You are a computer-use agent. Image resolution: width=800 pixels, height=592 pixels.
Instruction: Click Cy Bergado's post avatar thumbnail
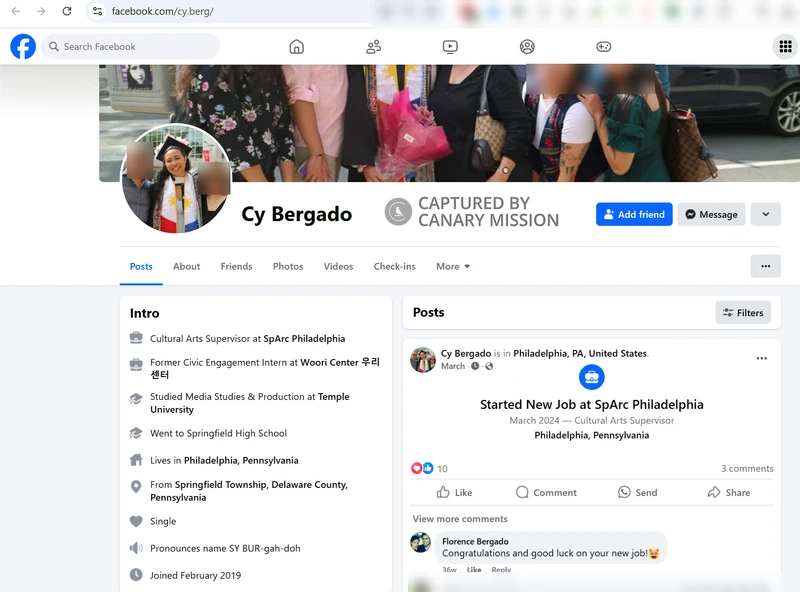coord(423,360)
